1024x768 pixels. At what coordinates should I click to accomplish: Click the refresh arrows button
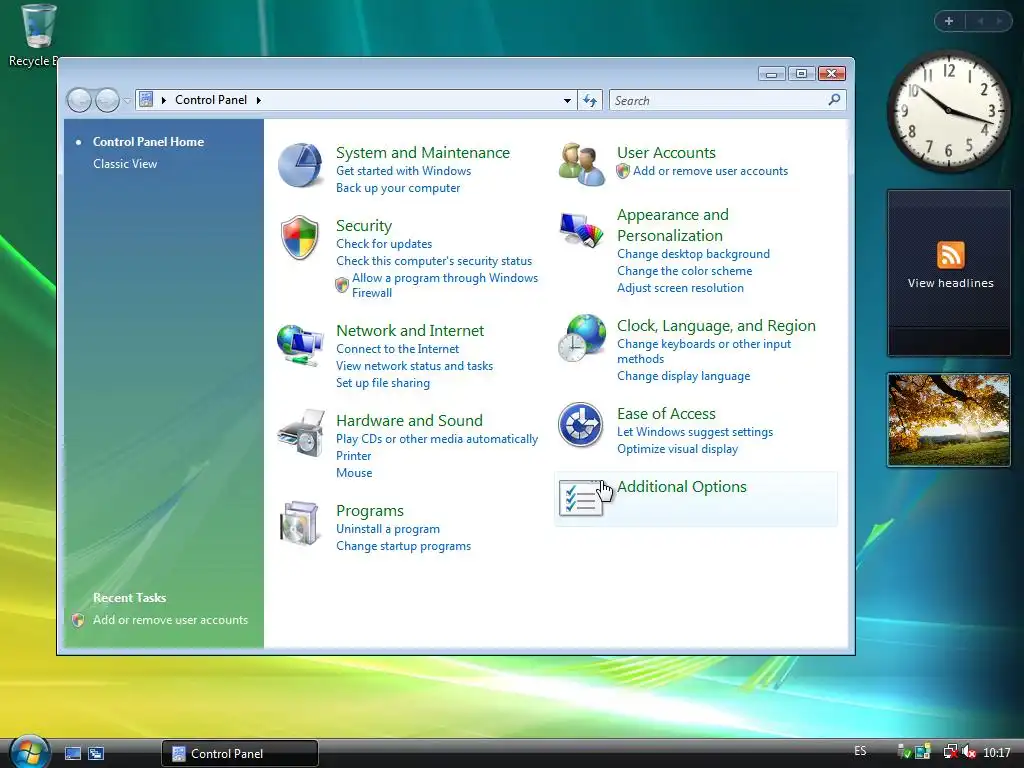[x=590, y=101]
